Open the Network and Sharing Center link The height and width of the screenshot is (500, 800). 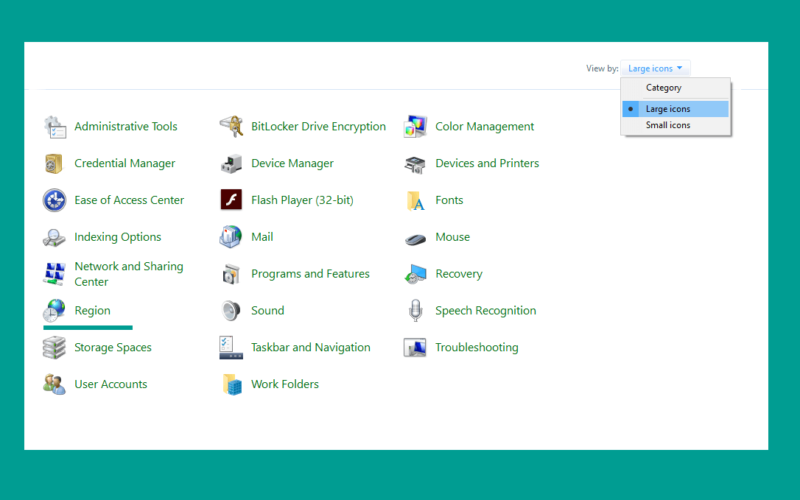[x=129, y=274]
